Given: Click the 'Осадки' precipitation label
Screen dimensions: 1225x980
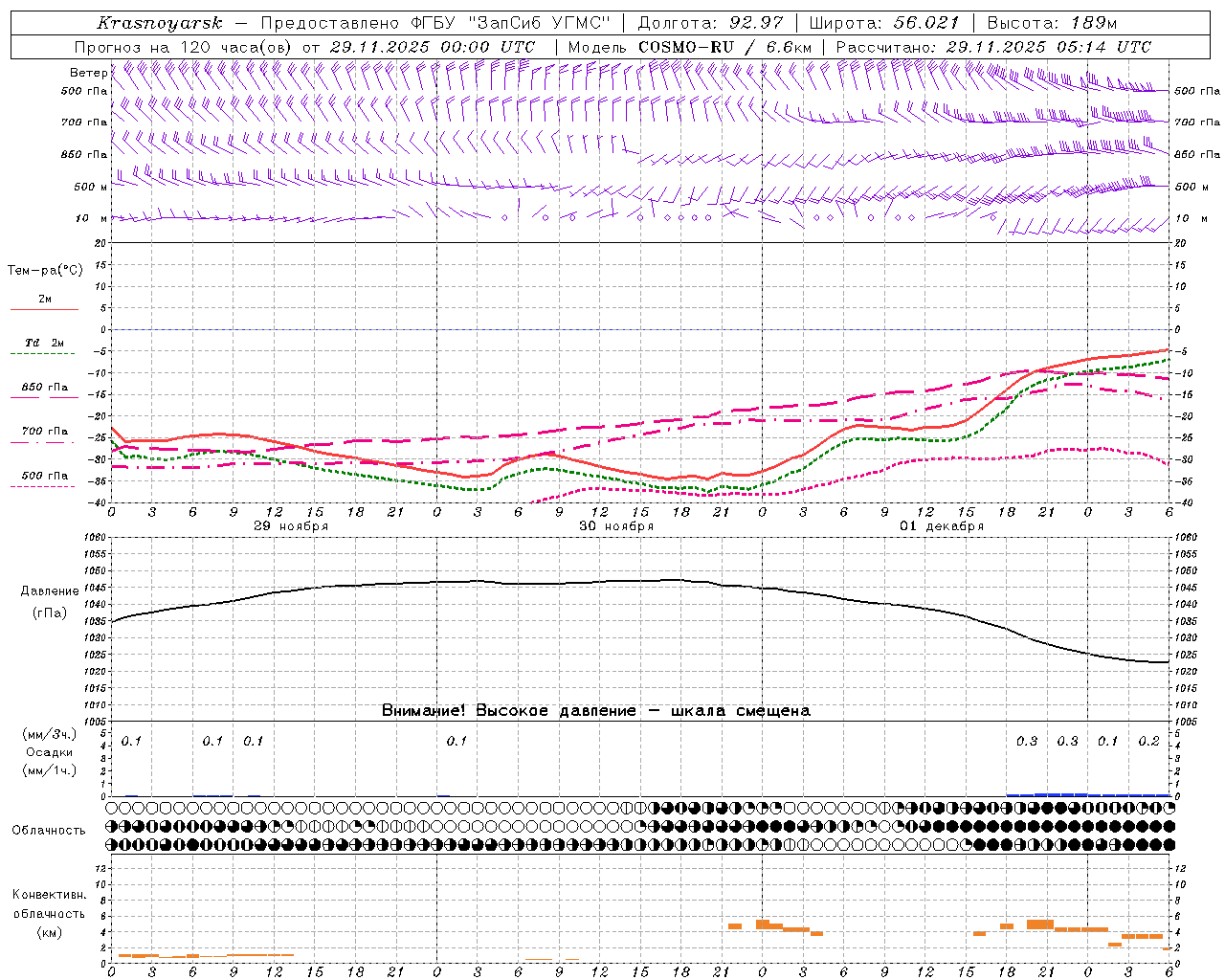Looking at the screenshot, I should click(50, 752).
